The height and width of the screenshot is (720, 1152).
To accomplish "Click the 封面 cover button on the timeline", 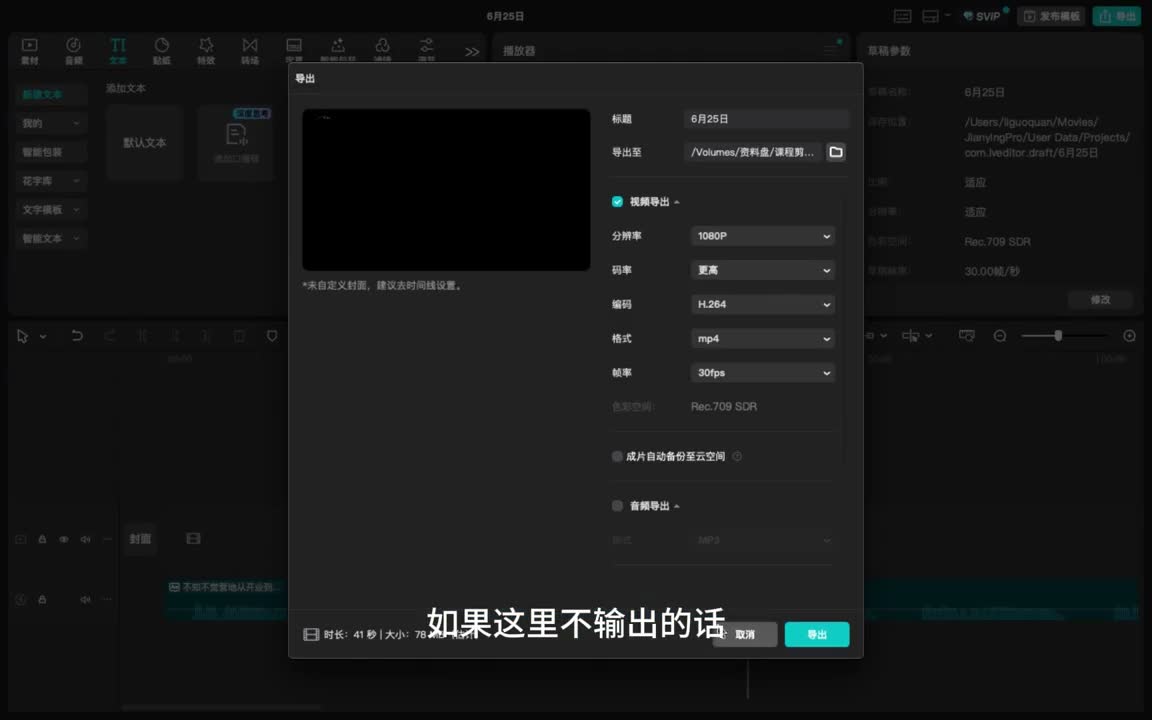I will 140,539.
